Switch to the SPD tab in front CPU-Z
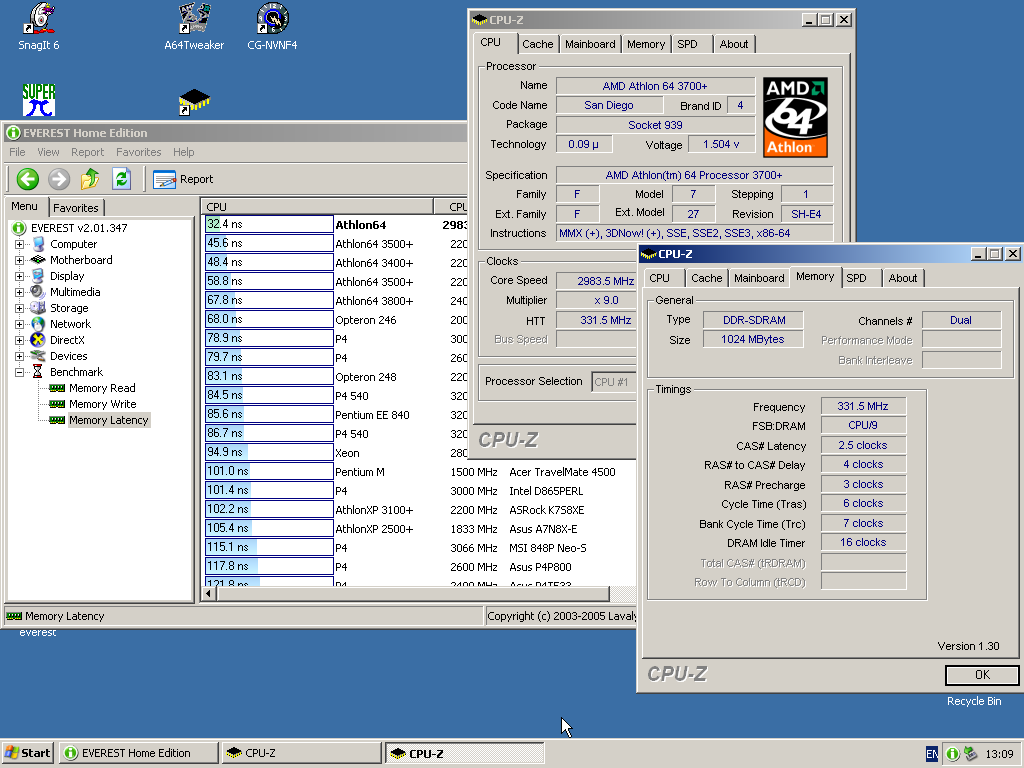1024x768 pixels. 856,278
